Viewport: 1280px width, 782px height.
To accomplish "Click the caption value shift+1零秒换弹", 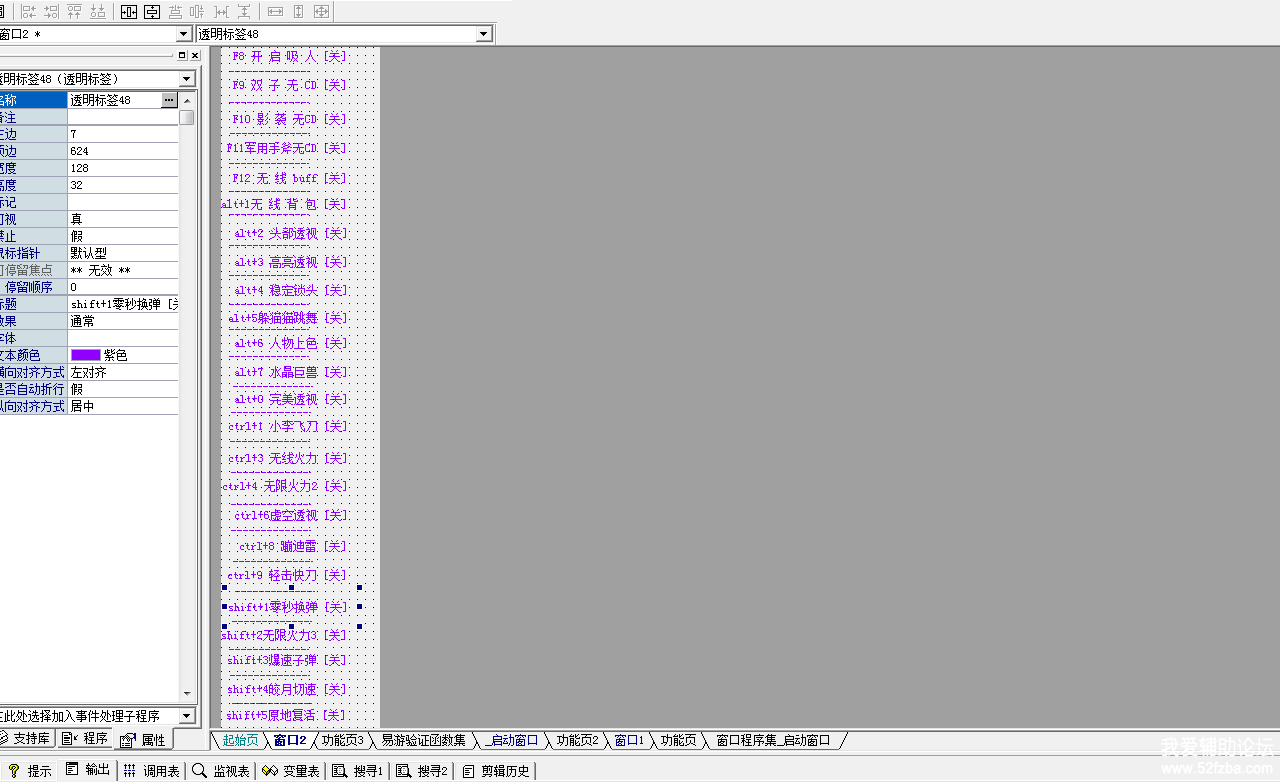I will [x=123, y=304].
